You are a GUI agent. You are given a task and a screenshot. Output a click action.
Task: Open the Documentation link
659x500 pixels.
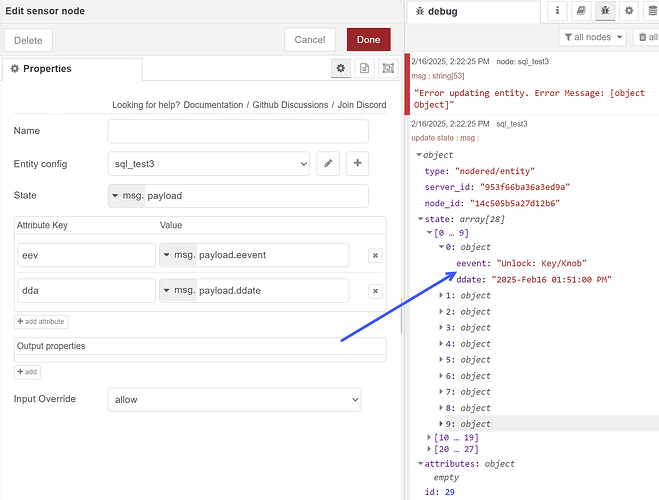tap(211, 105)
